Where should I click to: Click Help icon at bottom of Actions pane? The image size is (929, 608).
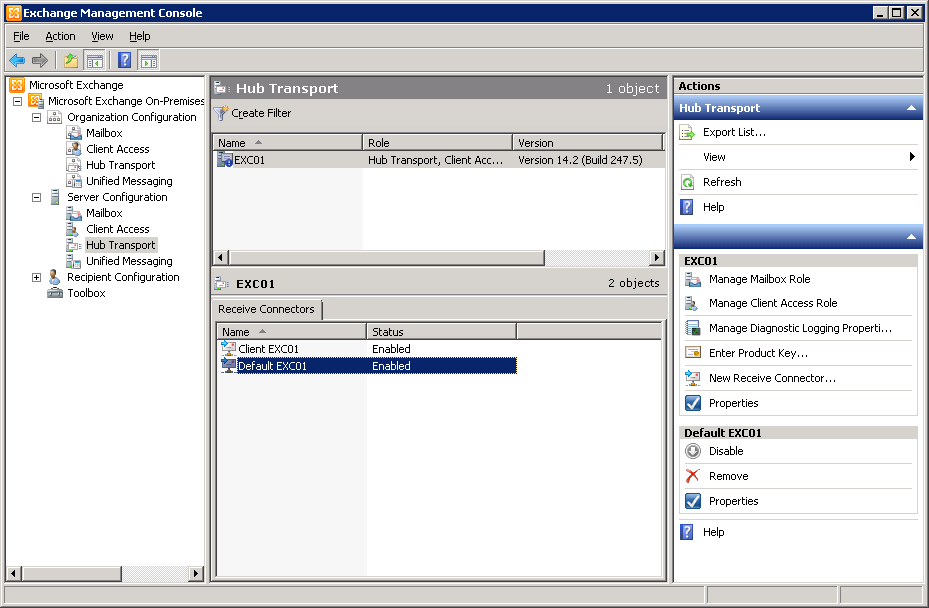pos(687,532)
